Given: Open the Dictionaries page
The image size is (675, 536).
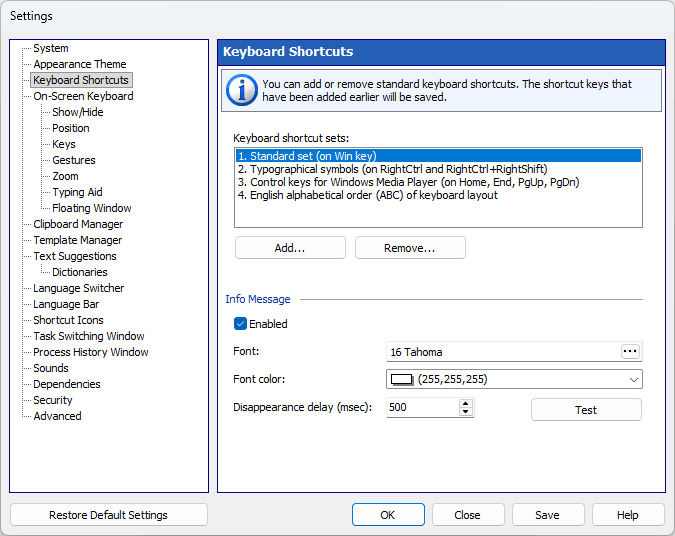Looking at the screenshot, I should click(80, 272).
